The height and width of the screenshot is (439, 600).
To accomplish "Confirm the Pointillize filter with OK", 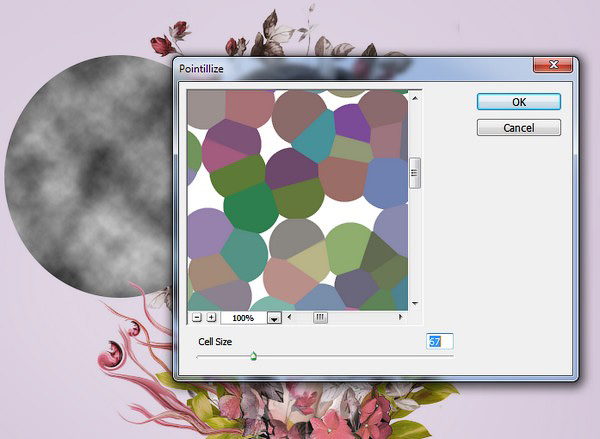I will coord(518,102).
